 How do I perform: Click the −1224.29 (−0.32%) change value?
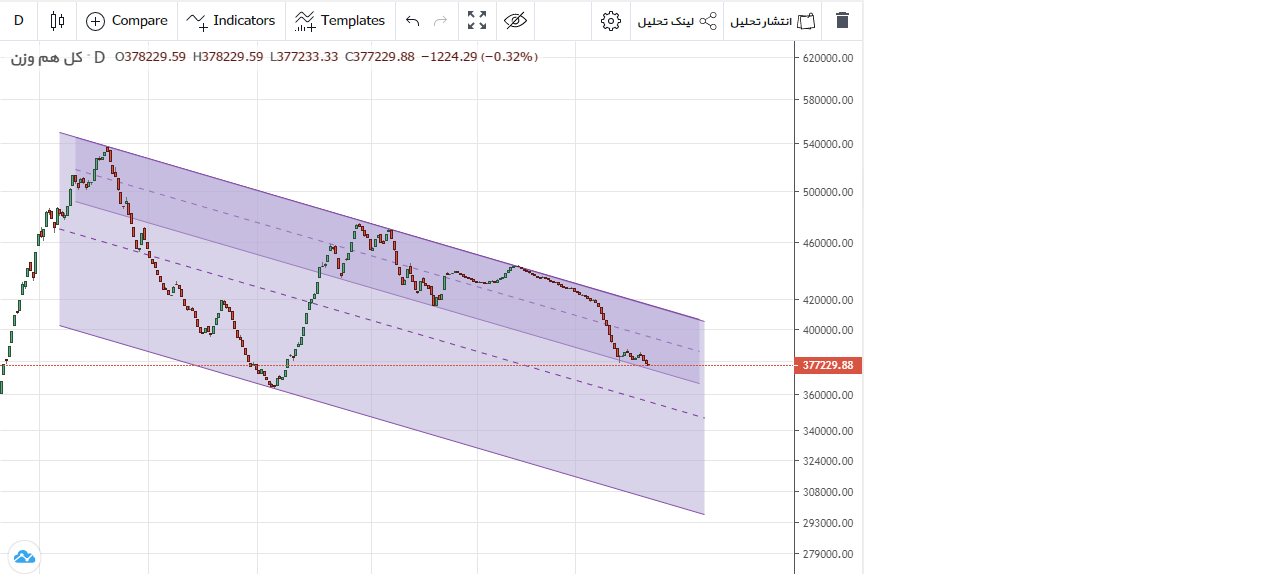[x=479, y=57]
